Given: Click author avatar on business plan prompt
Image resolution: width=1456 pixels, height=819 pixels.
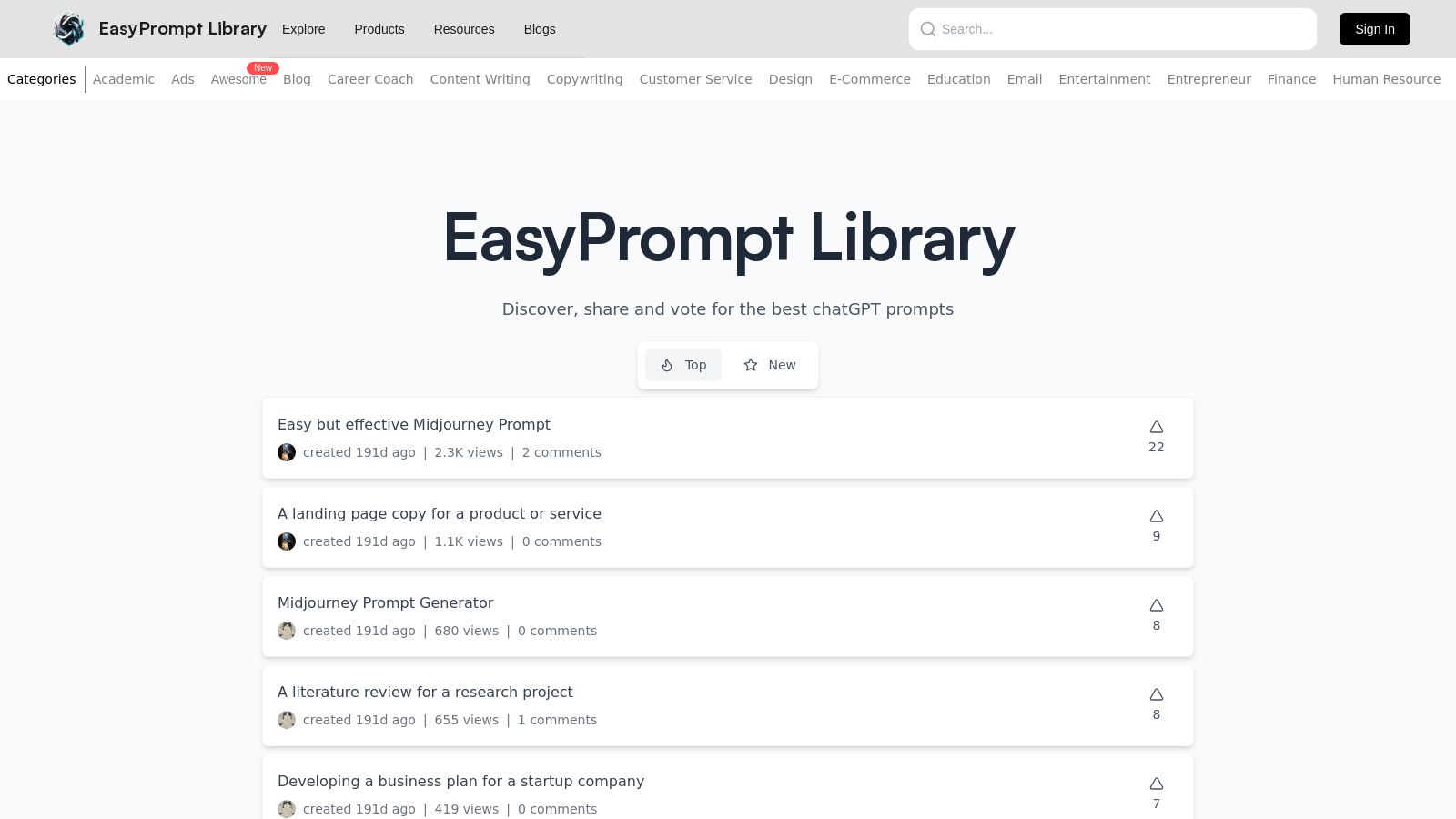Looking at the screenshot, I should tap(287, 809).
